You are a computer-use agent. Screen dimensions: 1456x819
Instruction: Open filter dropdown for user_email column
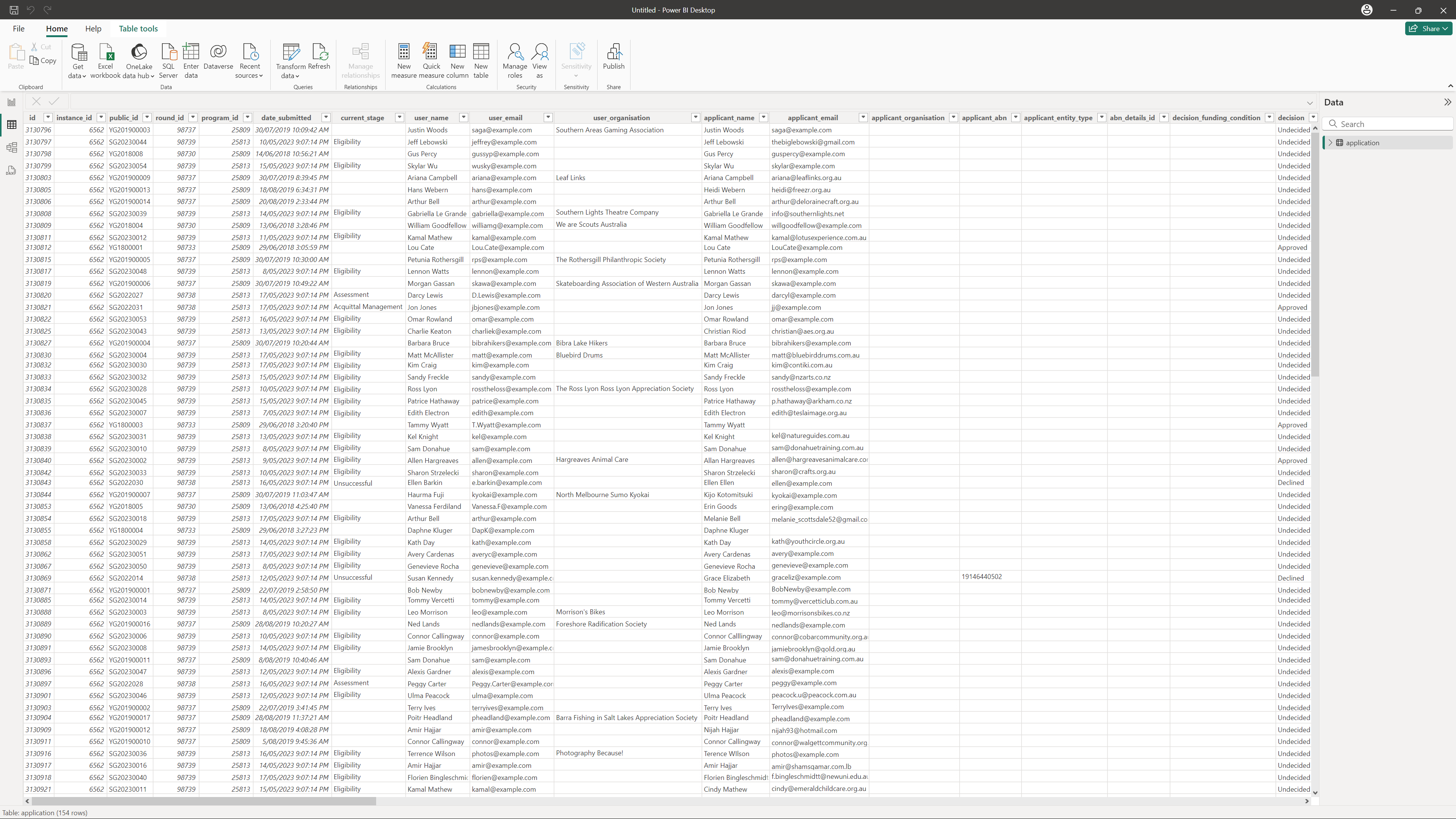(x=548, y=118)
